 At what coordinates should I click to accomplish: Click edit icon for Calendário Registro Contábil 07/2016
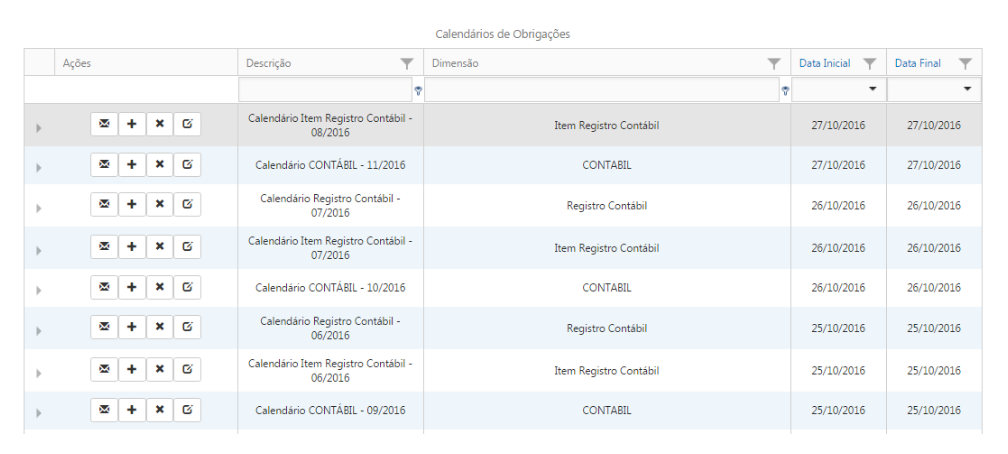click(187, 204)
